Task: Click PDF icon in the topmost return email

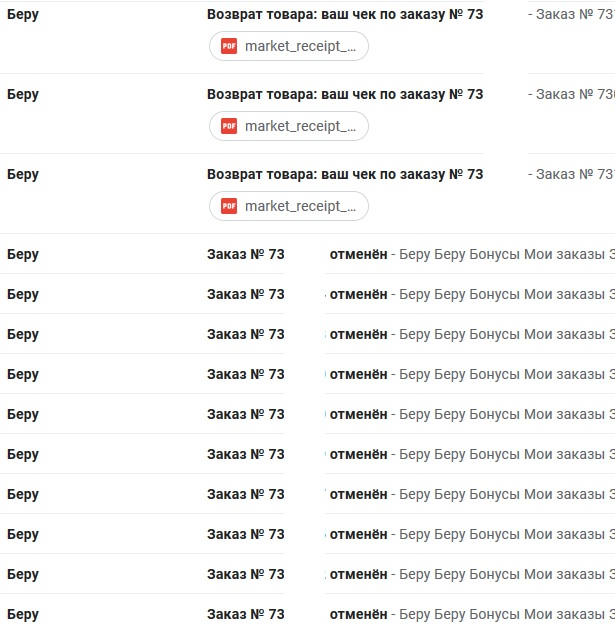Action: click(229, 46)
